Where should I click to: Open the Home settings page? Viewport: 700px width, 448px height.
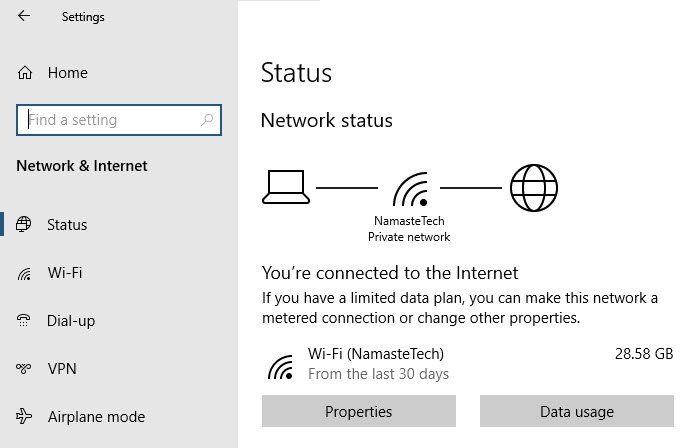68,73
